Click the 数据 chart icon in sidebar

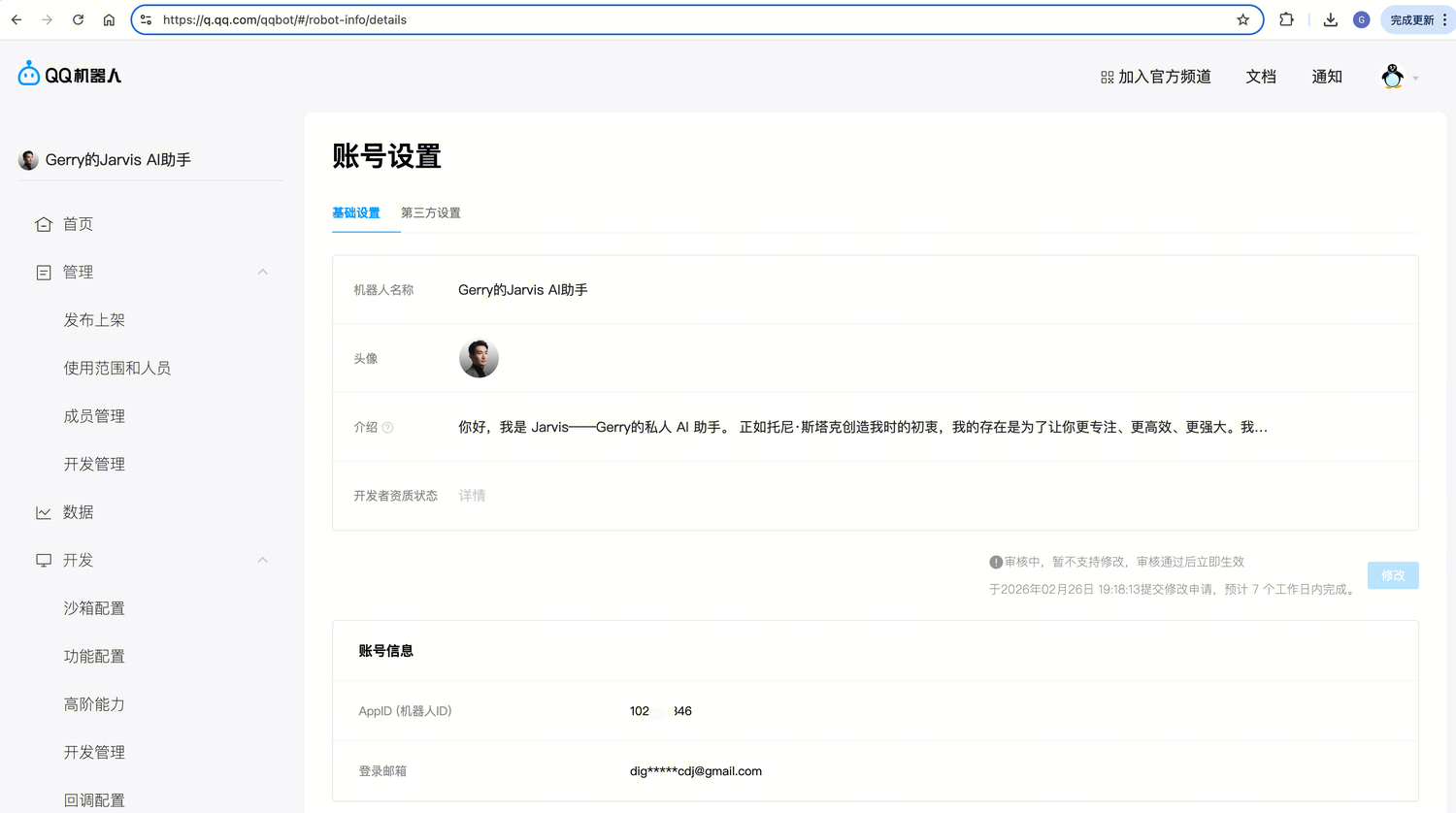pos(44,512)
